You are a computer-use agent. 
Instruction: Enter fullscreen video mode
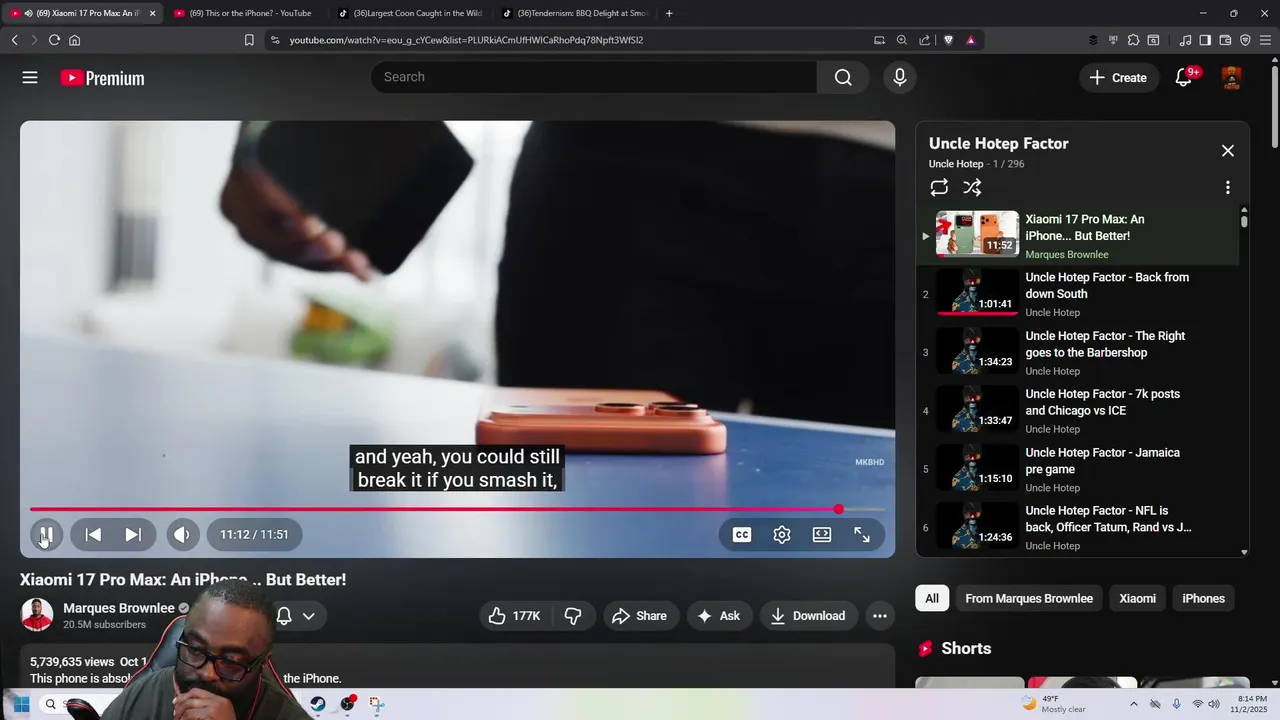[x=862, y=535]
